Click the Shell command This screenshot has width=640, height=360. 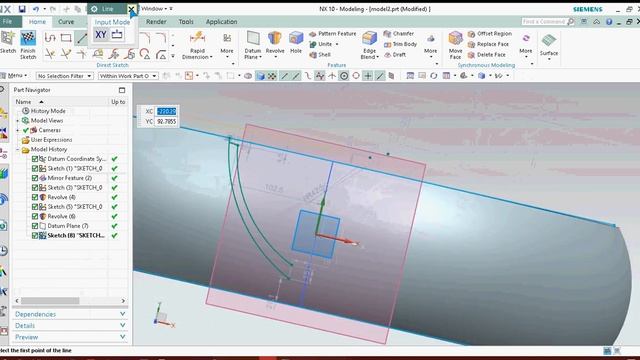[x=320, y=55]
